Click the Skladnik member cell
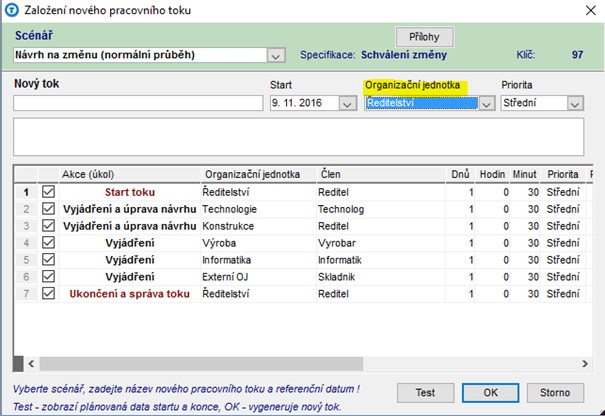 381,277
